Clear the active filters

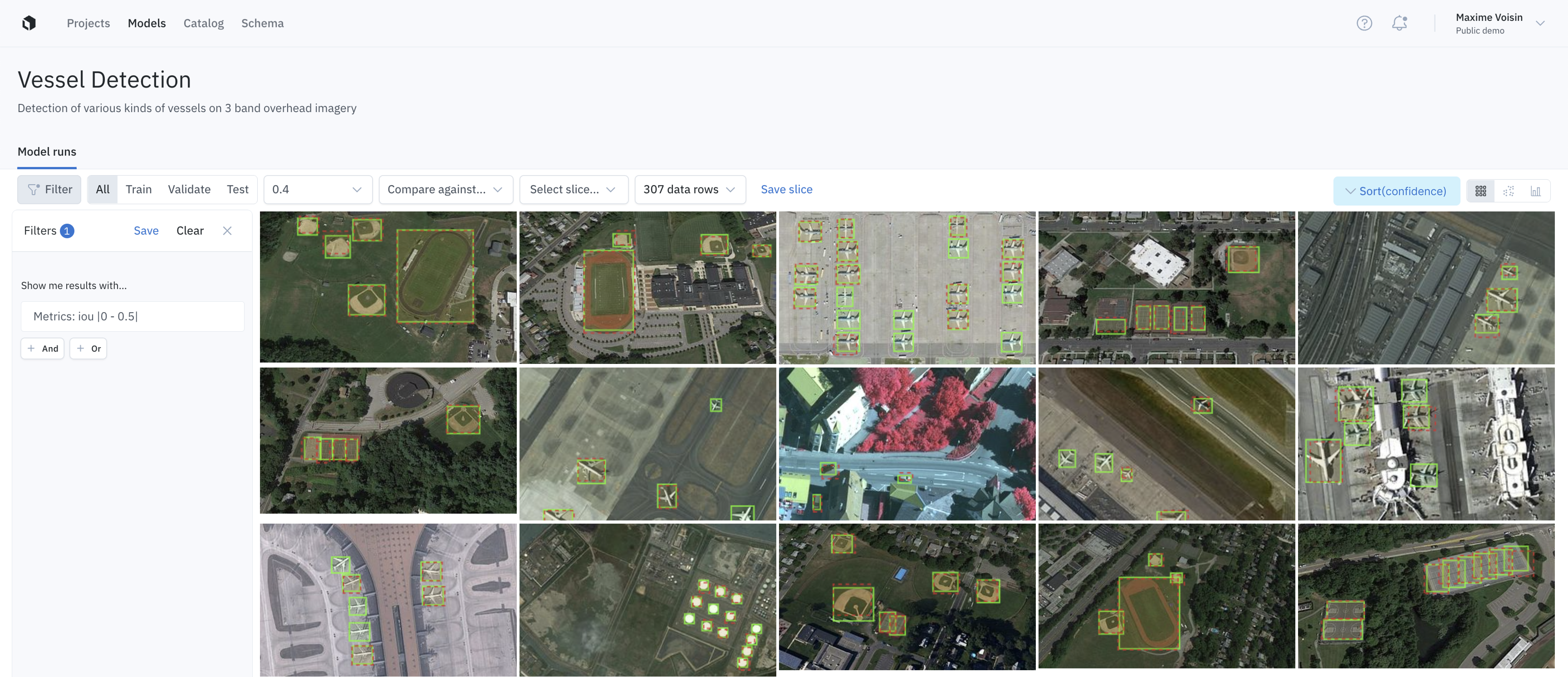click(x=190, y=231)
